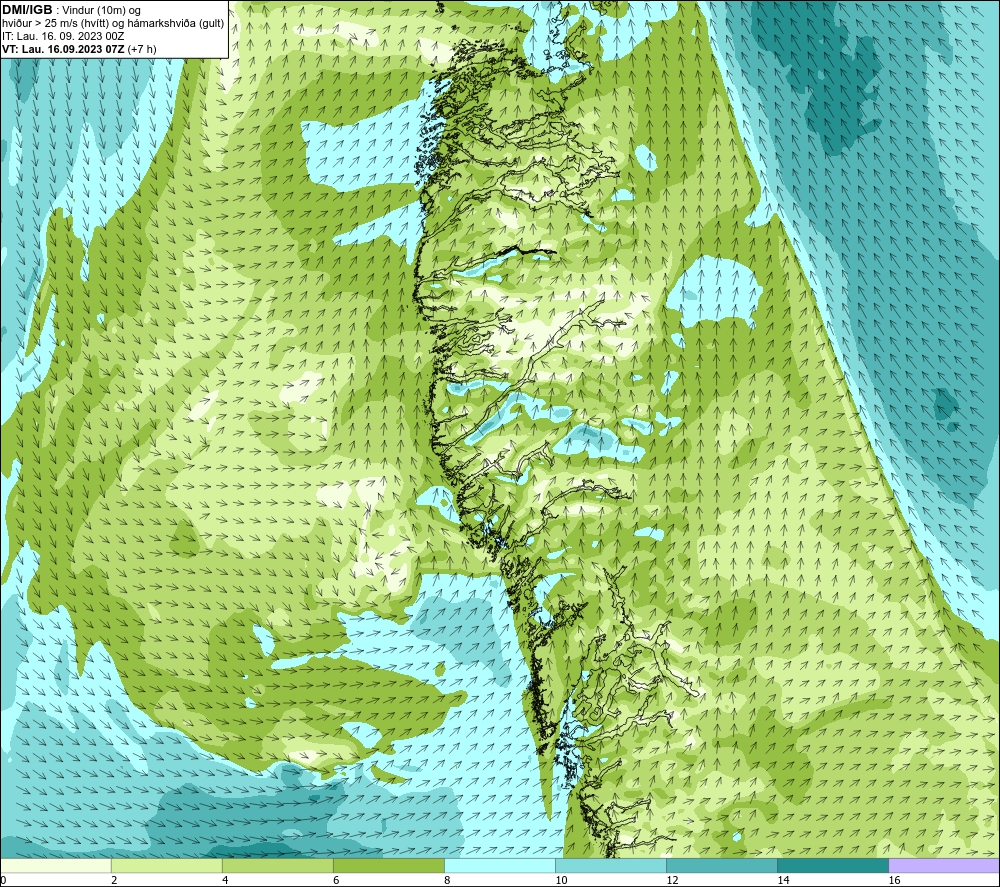The image size is (1000, 887).
Task: Click the 2–4 m/s light green swatch
Action: [166, 865]
